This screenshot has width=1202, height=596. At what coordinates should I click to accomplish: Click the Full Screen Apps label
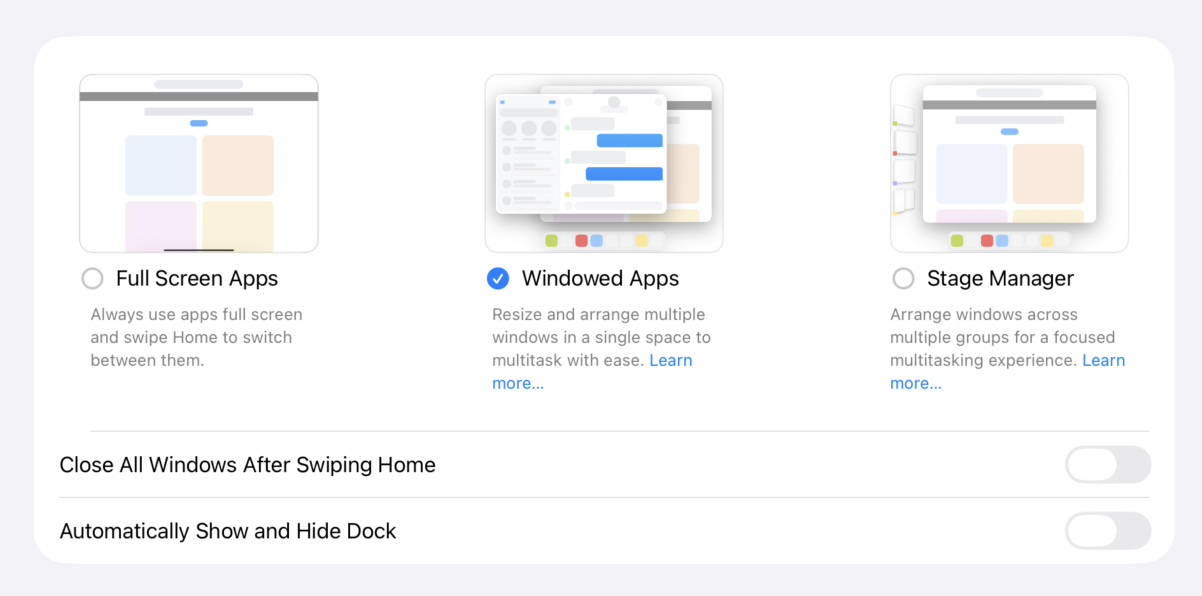(197, 279)
